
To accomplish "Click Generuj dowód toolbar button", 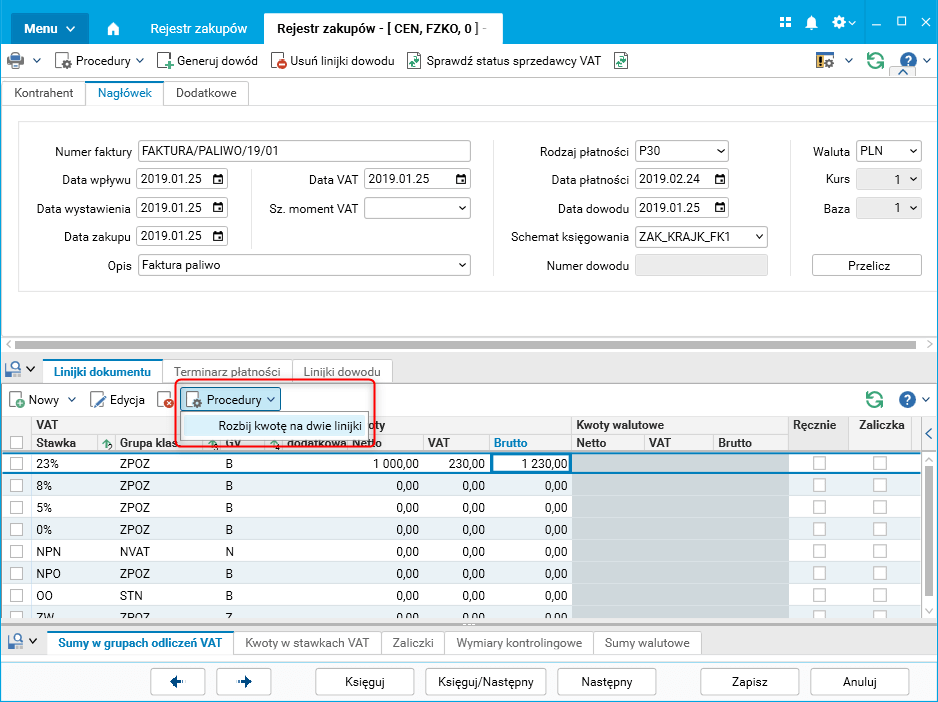I will pos(207,61).
